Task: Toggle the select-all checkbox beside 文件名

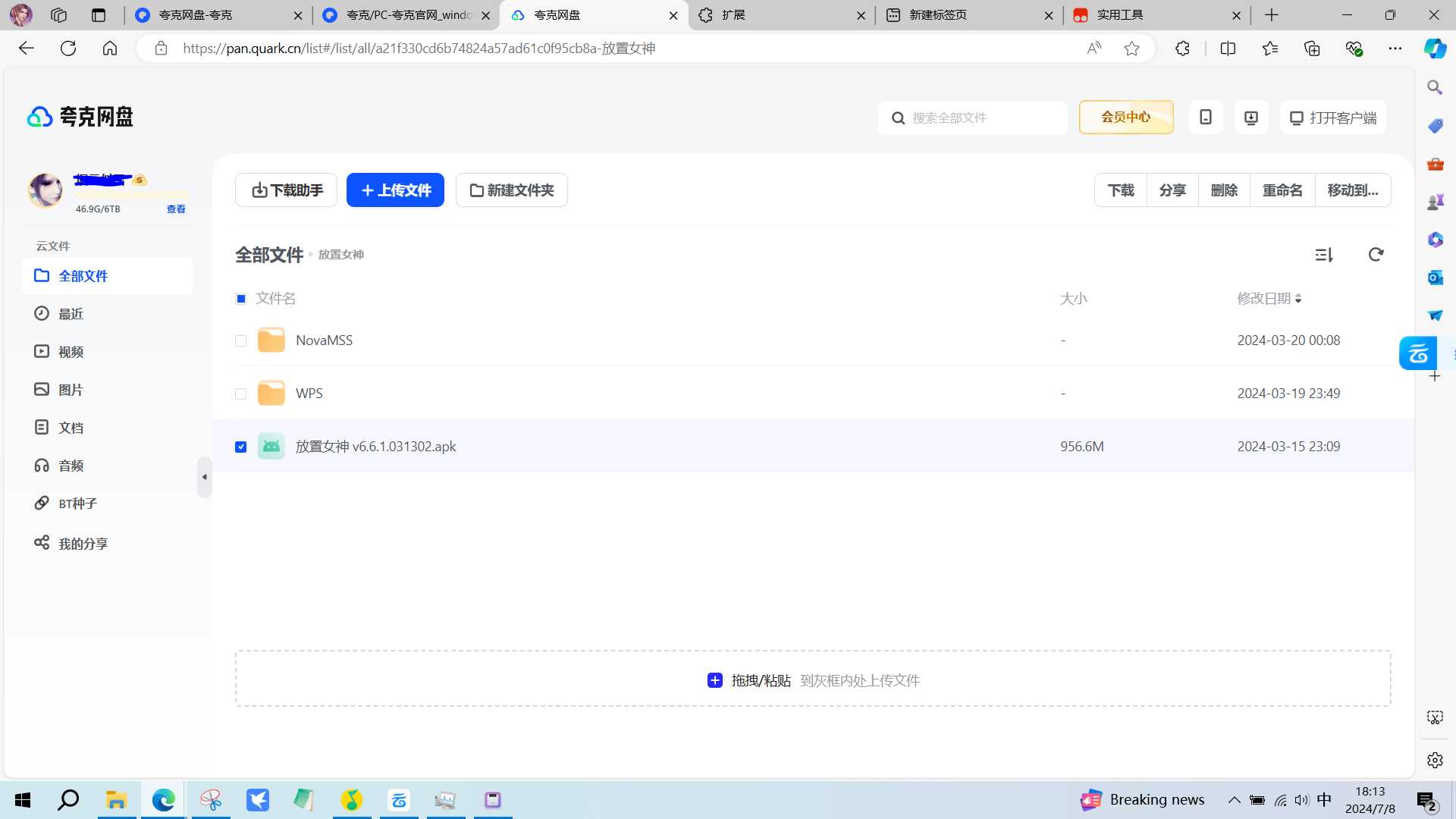Action: [x=241, y=299]
